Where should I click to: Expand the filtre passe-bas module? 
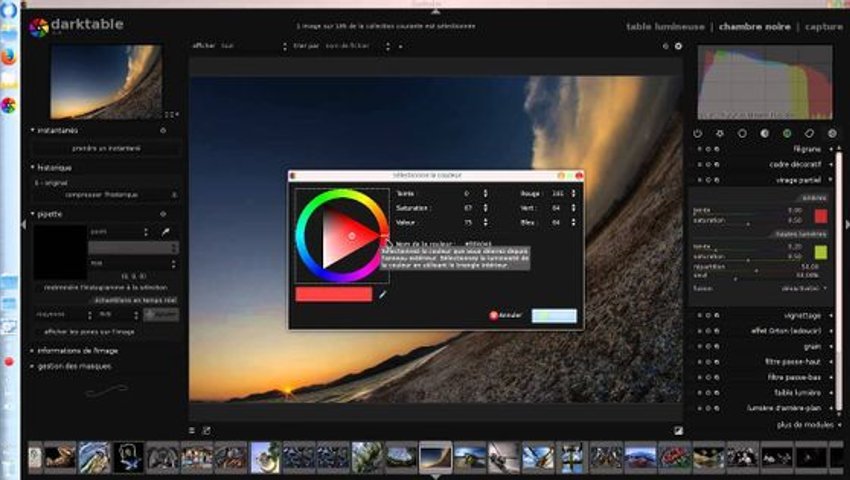(794, 377)
